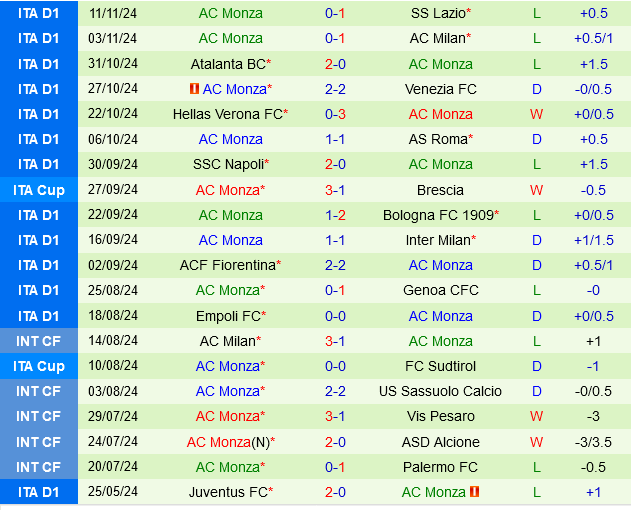Open the ASD Alcione team link
The image size is (631, 510).
click(x=440, y=442)
